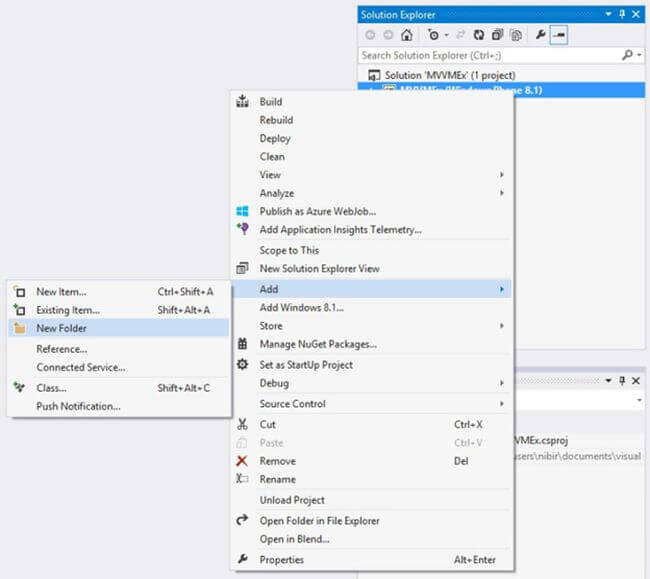
Task: Toggle the Show All Files icon
Action: [516, 35]
